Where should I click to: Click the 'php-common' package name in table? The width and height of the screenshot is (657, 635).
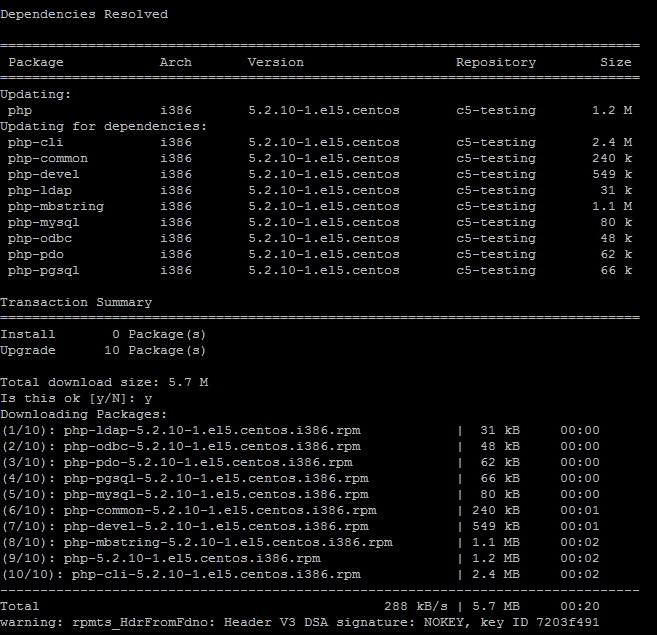(48, 158)
